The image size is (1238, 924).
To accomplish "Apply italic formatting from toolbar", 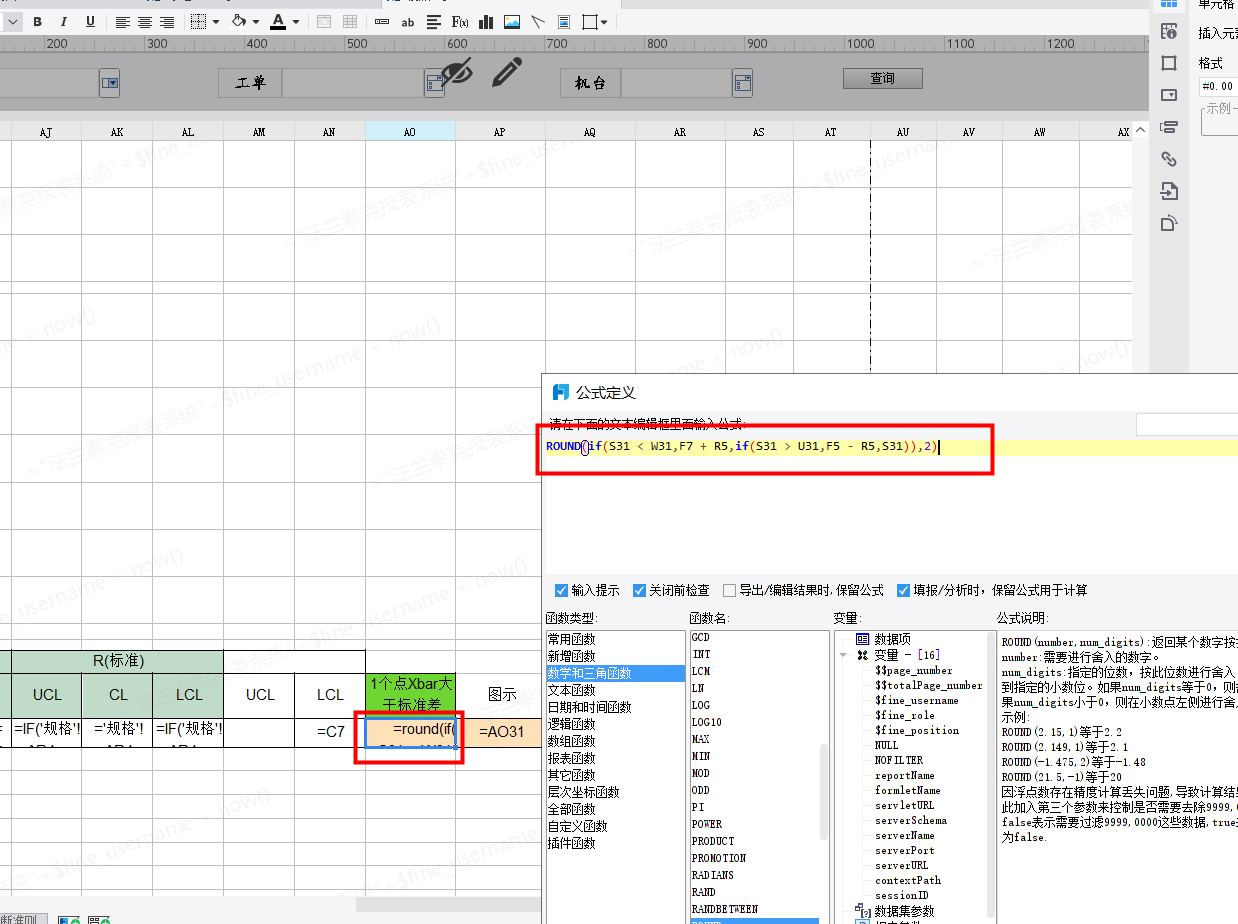I will (x=64, y=21).
